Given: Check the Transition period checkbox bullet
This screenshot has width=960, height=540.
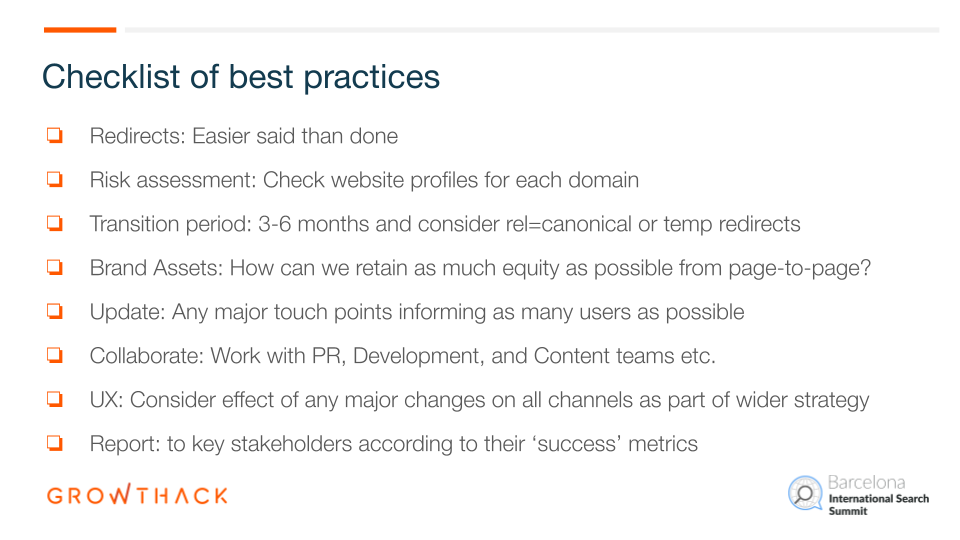Looking at the screenshot, I should [x=55, y=223].
